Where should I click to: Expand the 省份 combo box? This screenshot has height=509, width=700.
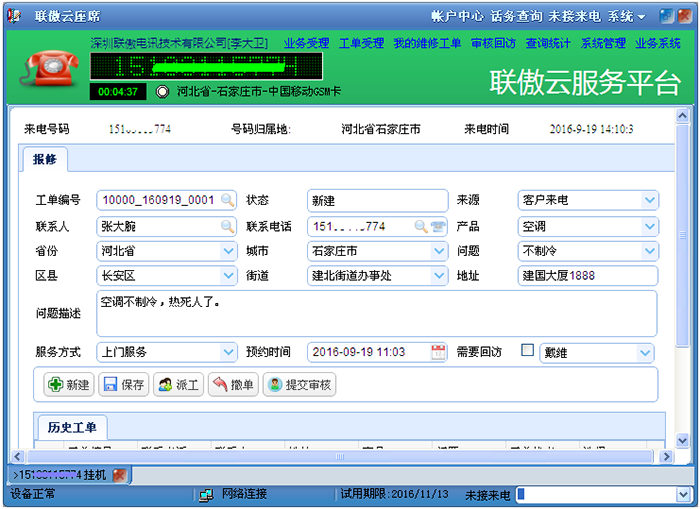tap(227, 251)
